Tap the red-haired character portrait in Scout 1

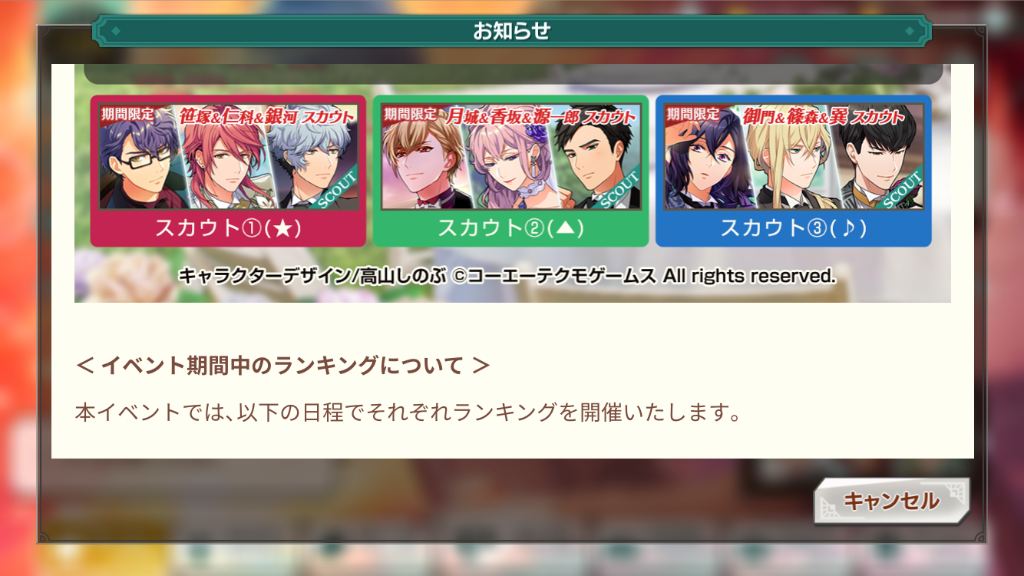(225, 163)
